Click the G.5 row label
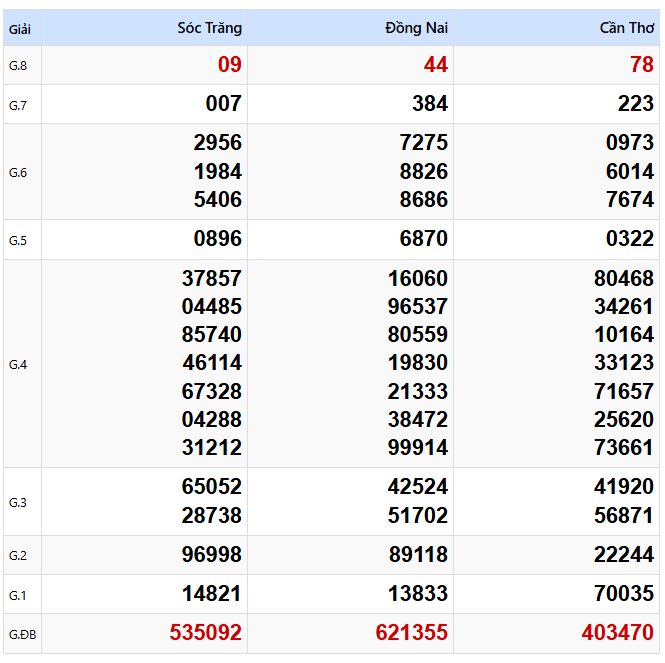The width and height of the screenshot is (665, 663). 18,241
